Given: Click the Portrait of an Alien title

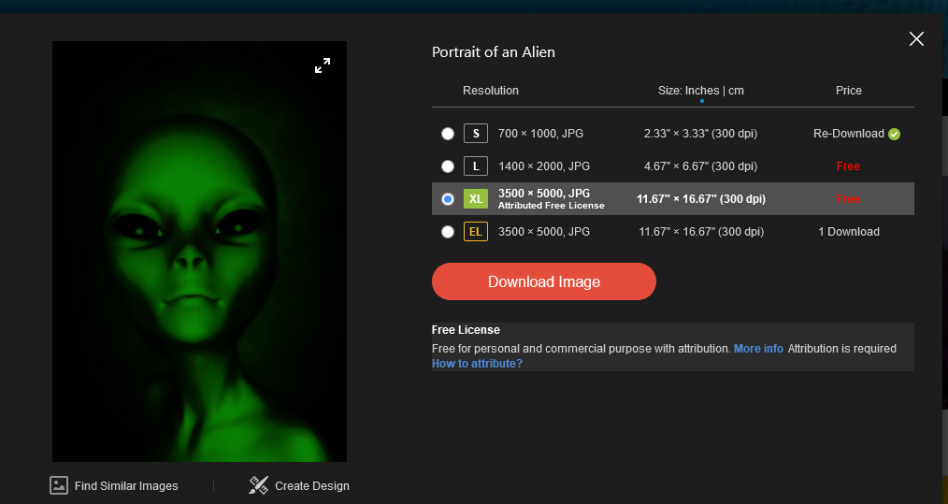Looking at the screenshot, I should pos(493,52).
